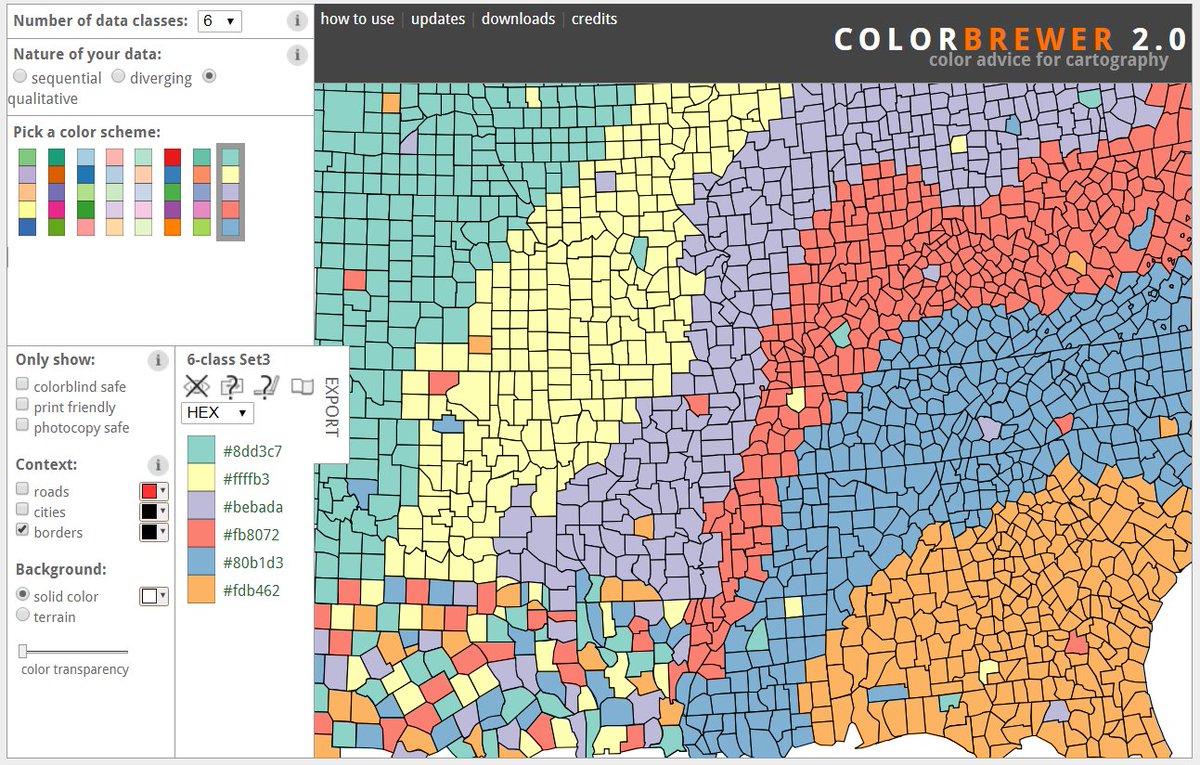Click the hex code text #bebada

(253, 507)
